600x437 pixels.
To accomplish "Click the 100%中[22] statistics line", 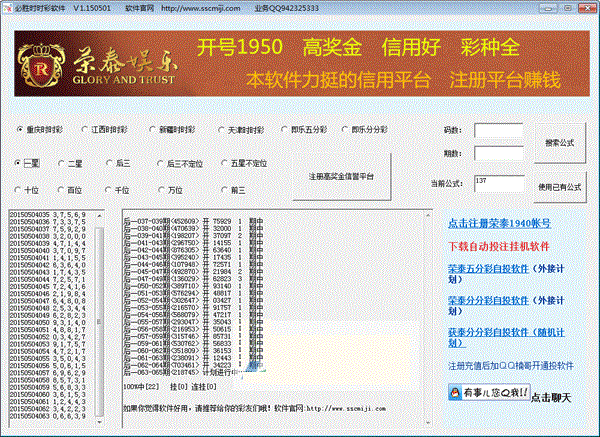I will click(170, 387).
